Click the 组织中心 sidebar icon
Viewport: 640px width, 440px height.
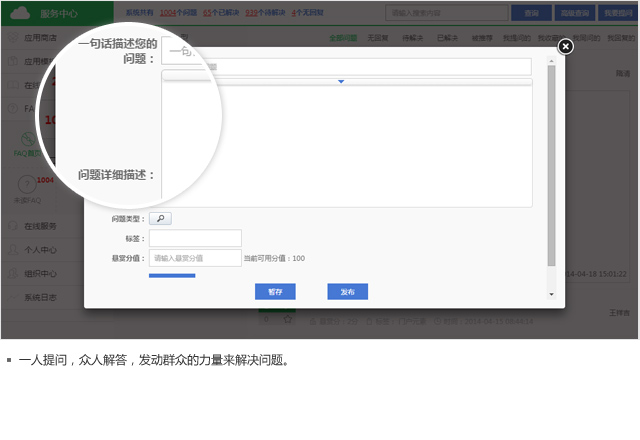pyautogui.click(x=12, y=274)
